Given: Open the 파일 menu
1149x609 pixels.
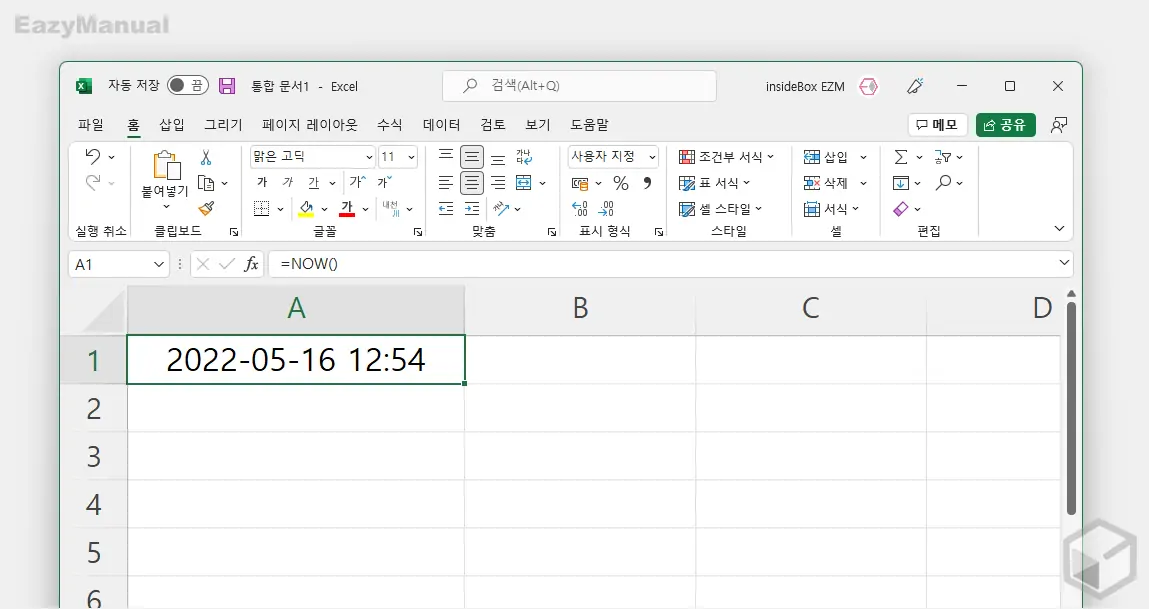Looking at the screenshot, I should point(91,124).
